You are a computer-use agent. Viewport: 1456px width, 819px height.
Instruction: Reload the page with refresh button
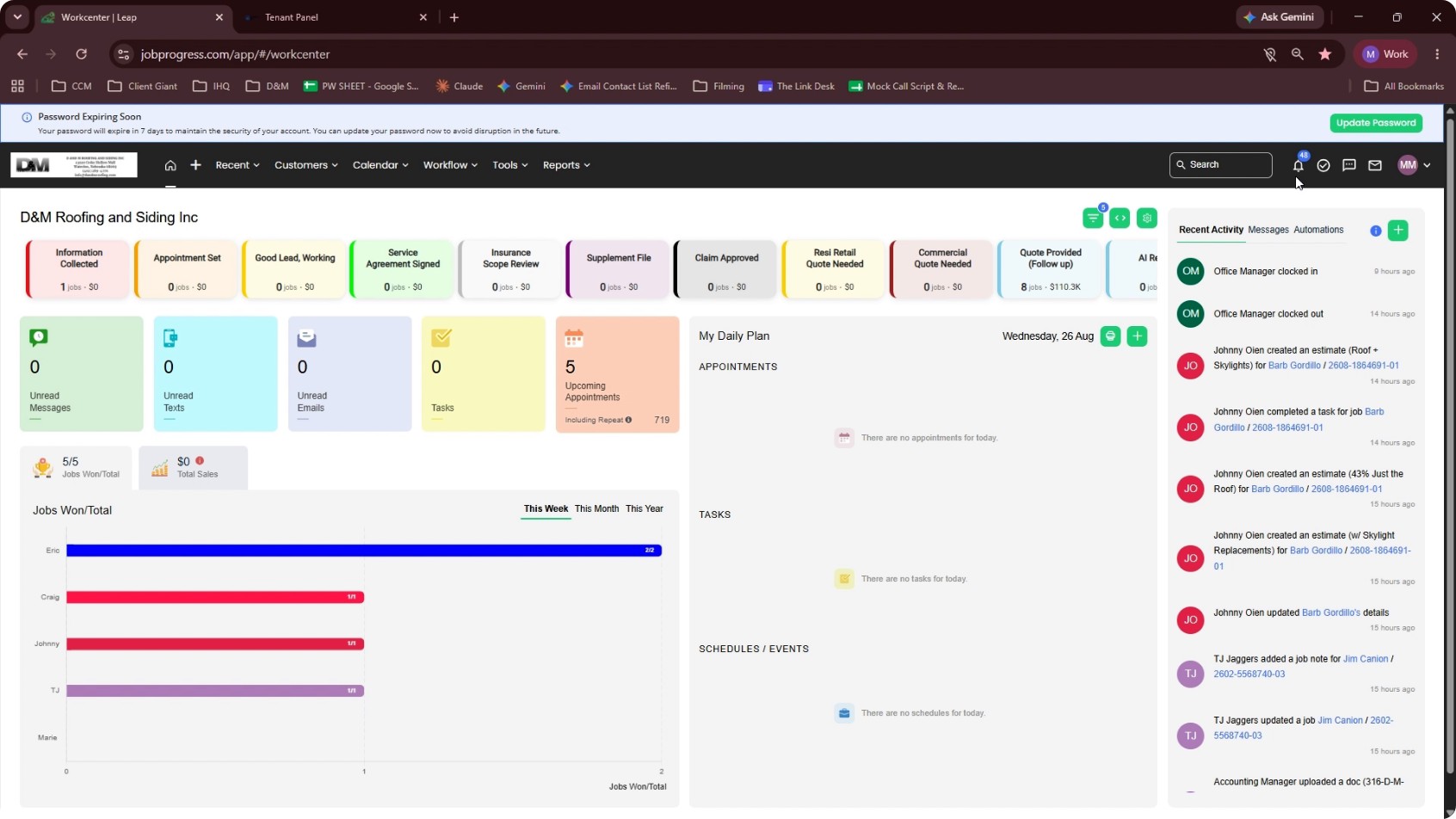81,54
